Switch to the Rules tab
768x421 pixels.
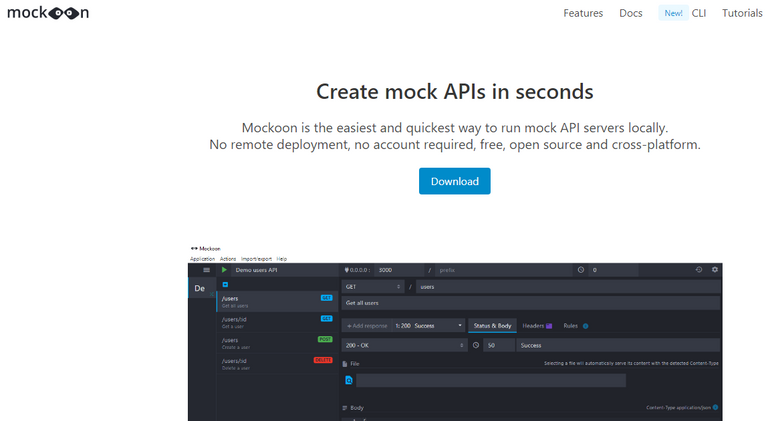point(571,326)
